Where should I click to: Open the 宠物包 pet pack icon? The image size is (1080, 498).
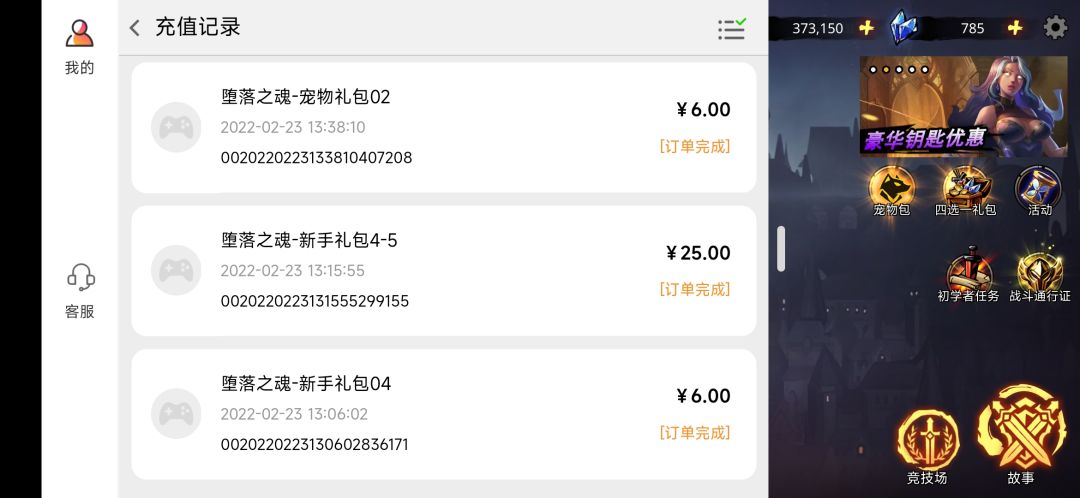pyautogui.click(x=891, y=191)
